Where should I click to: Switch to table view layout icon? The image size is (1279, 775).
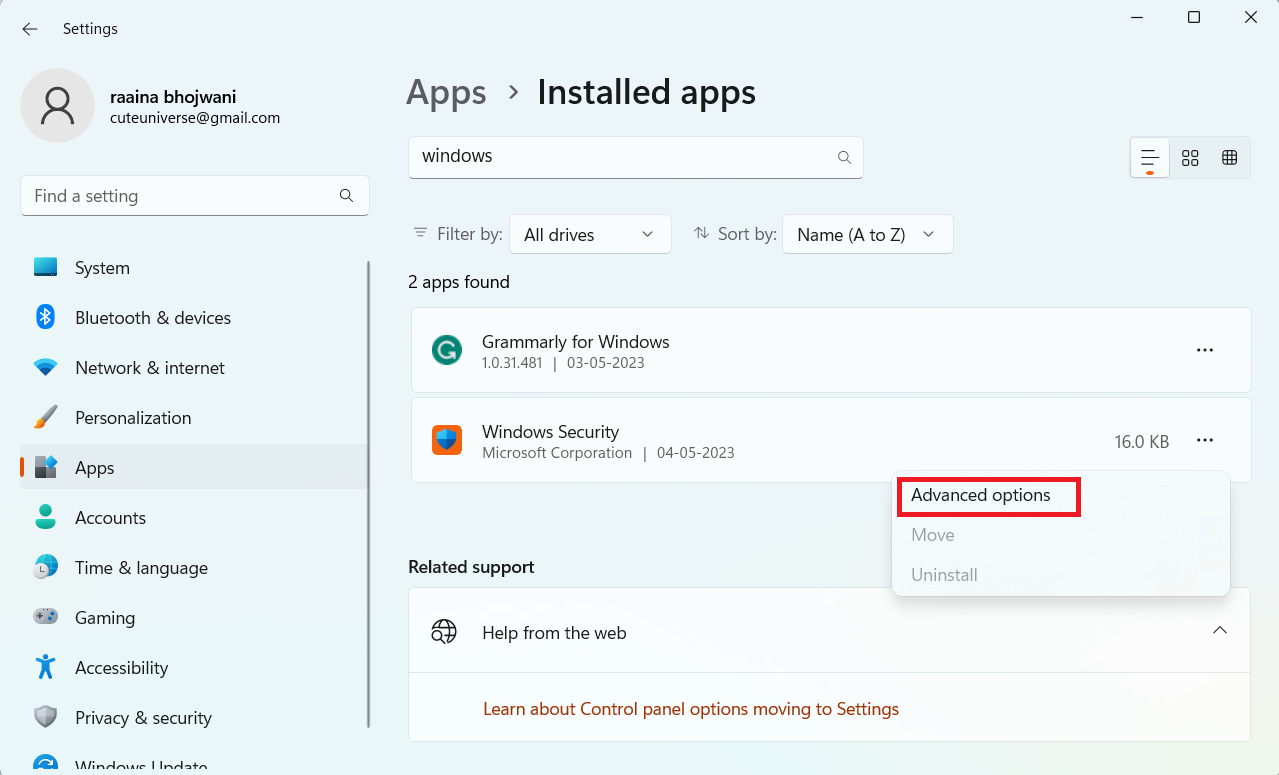pos(1230,158)
